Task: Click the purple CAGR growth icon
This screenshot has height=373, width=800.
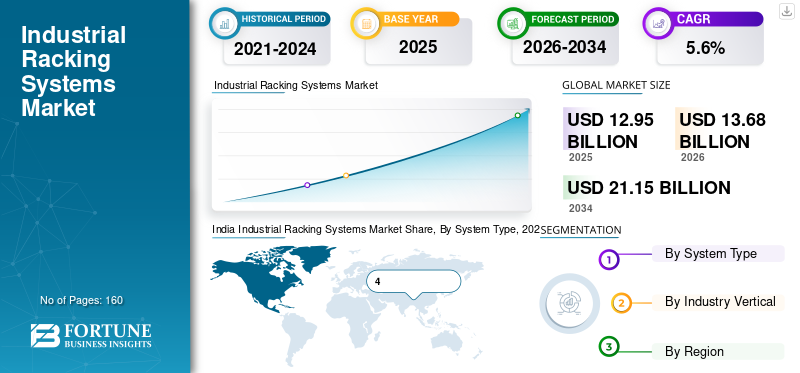Action: click(x=658, y=23)
